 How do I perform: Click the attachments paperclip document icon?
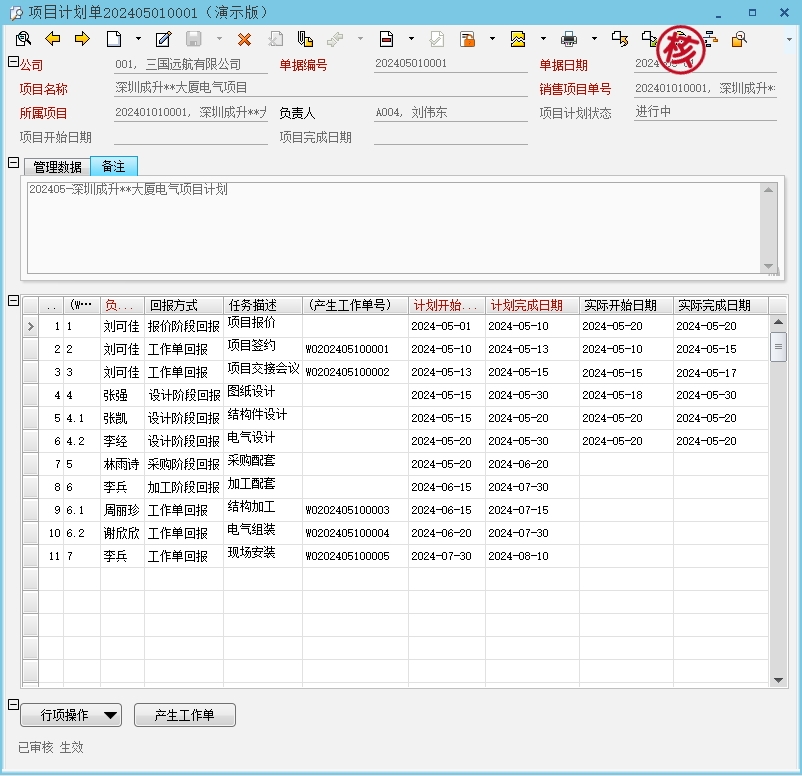[305, 39]
